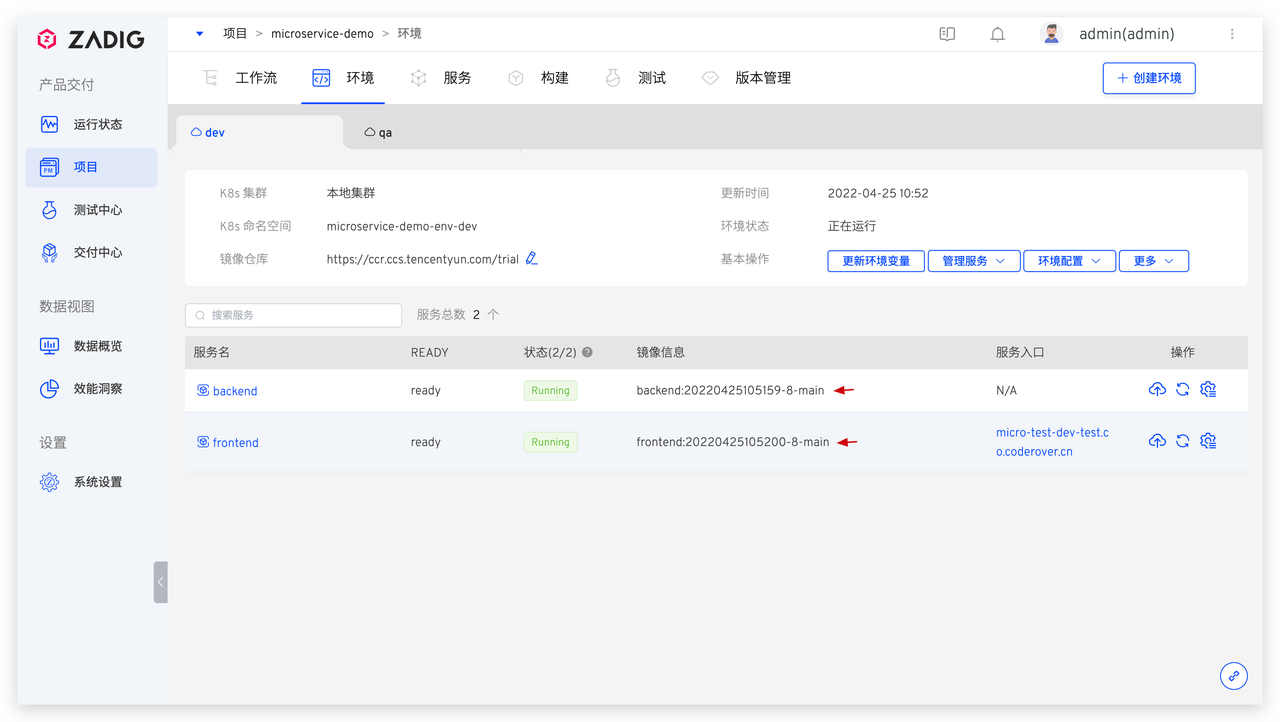Open the notifications bell
The image size is (1280, 722).
click(x=997, y=34)
